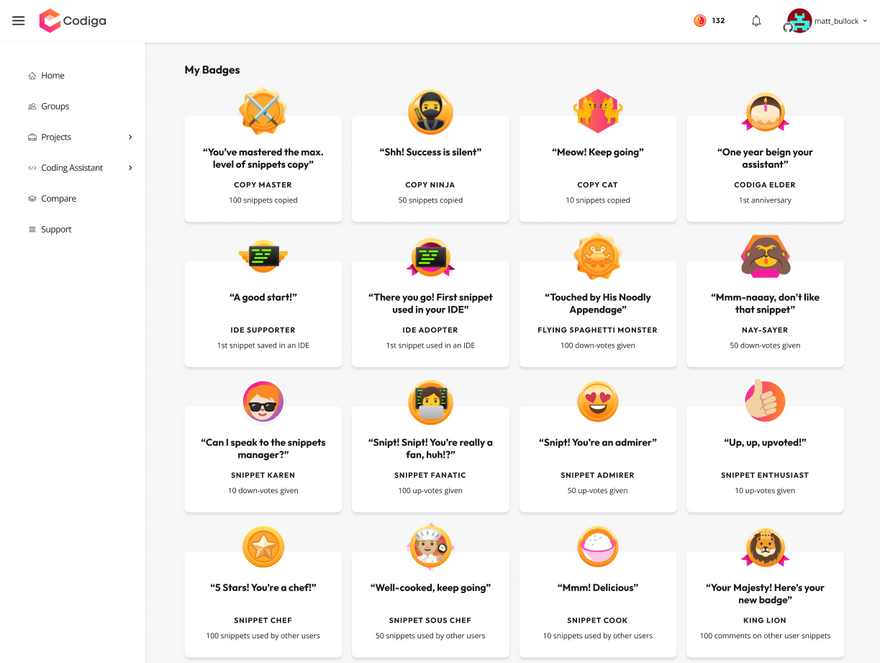Expand the Projects submenu arrow

pos(130,137)
